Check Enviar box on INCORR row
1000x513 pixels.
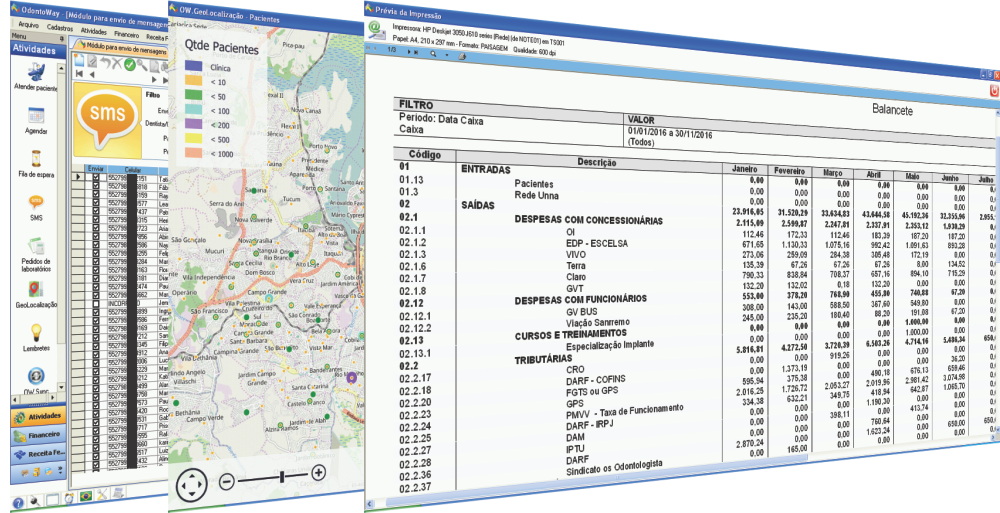[x=96, y=304]
